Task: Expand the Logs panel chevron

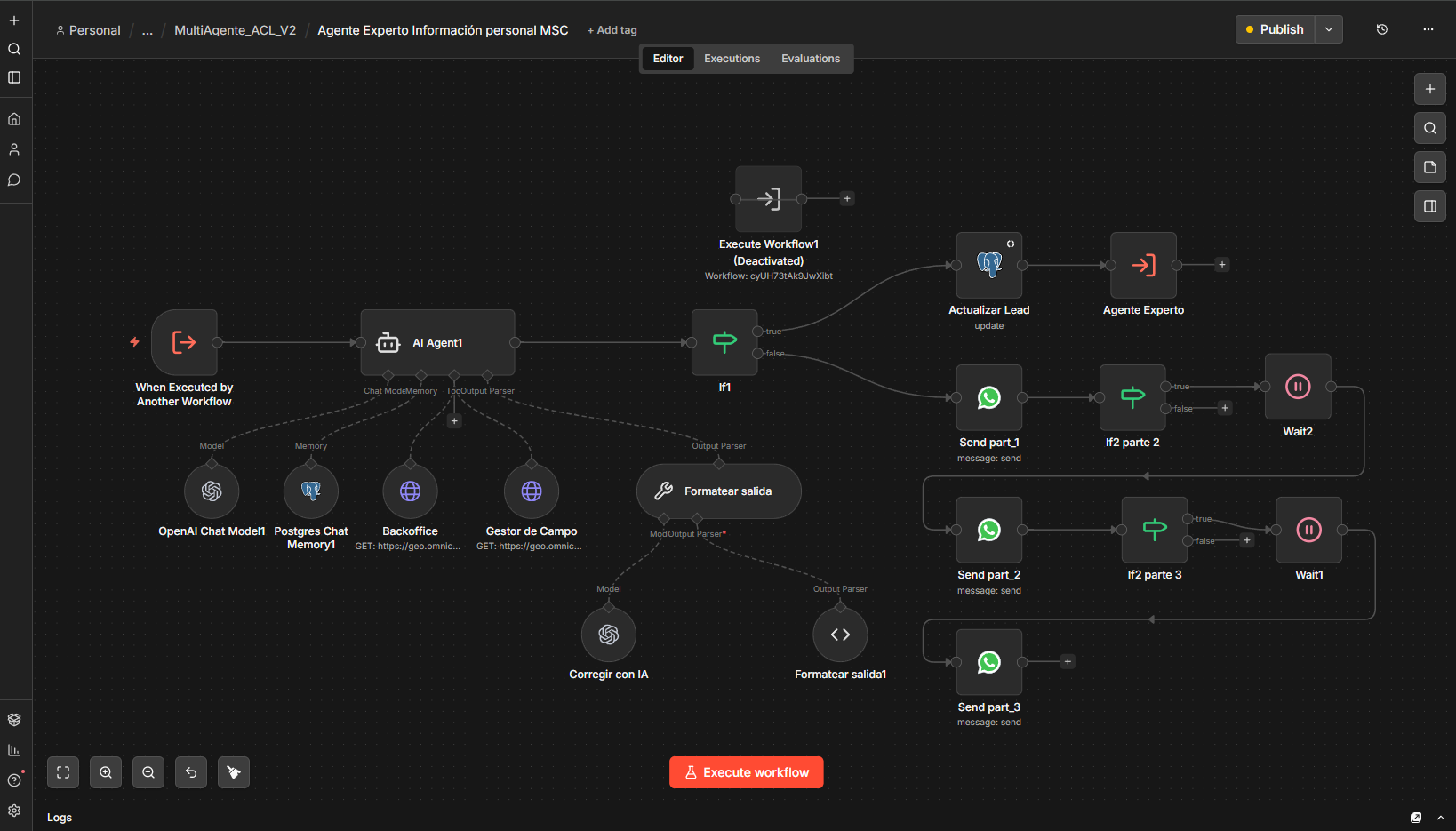Action: [1441, 818]
